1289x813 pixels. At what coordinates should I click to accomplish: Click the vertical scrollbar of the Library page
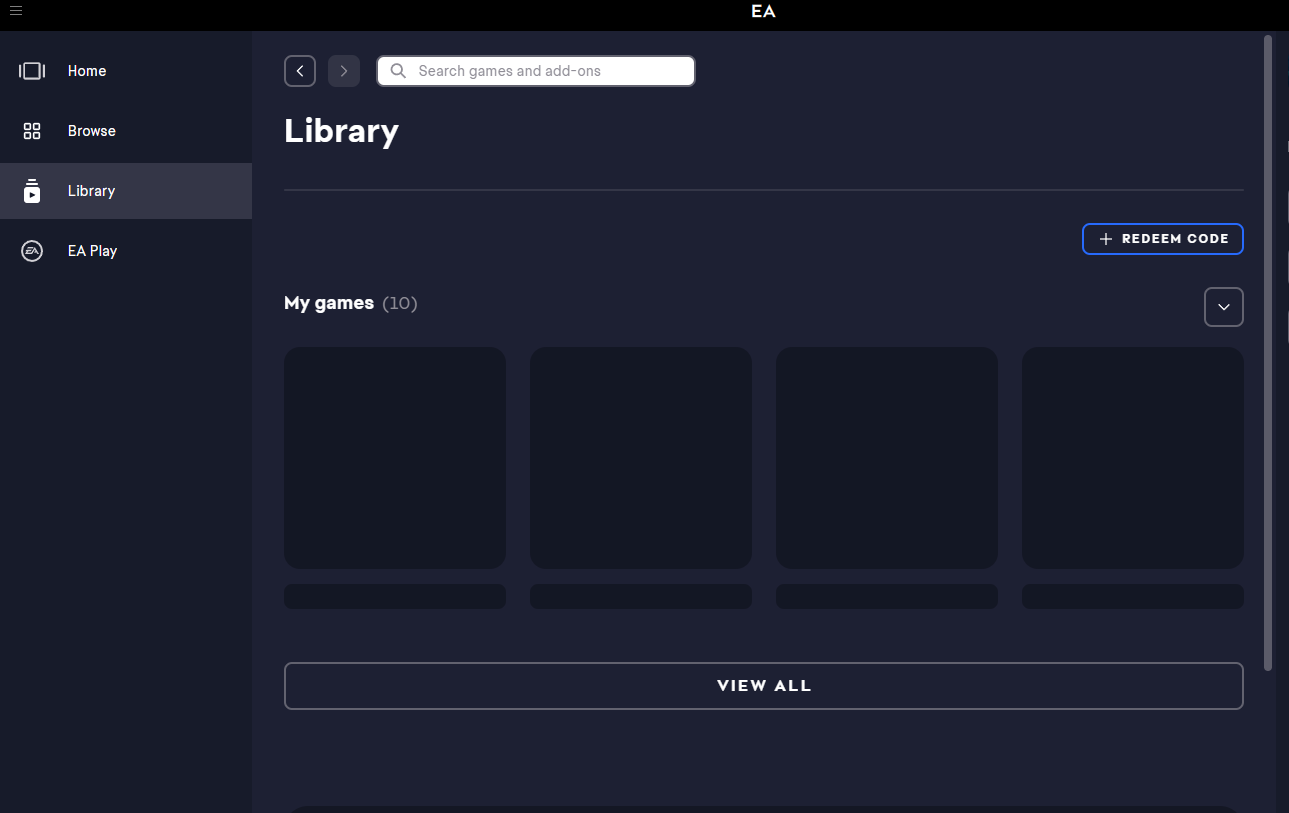click(1268, 352)
